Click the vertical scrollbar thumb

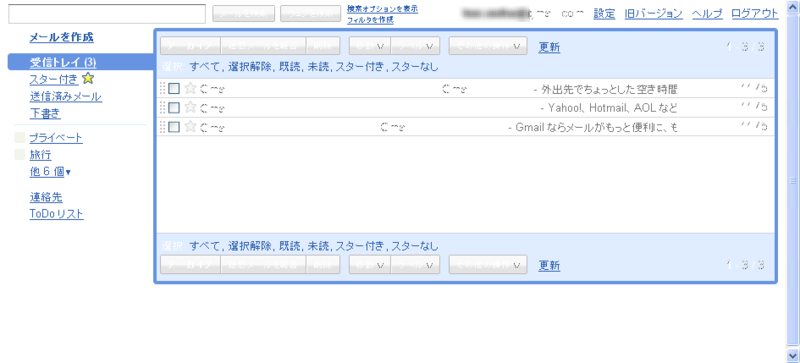pos(793,181)
